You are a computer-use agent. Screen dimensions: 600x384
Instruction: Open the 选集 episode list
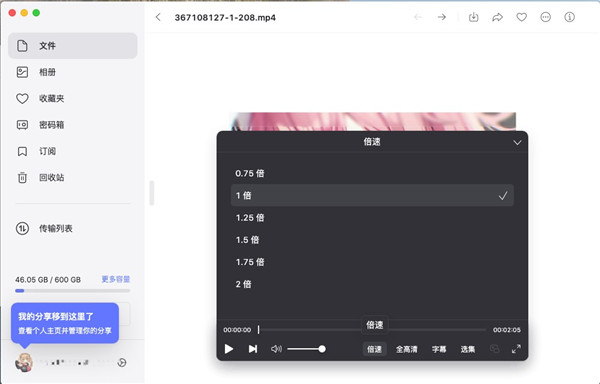pyautogui.click(x=468, y=349)
